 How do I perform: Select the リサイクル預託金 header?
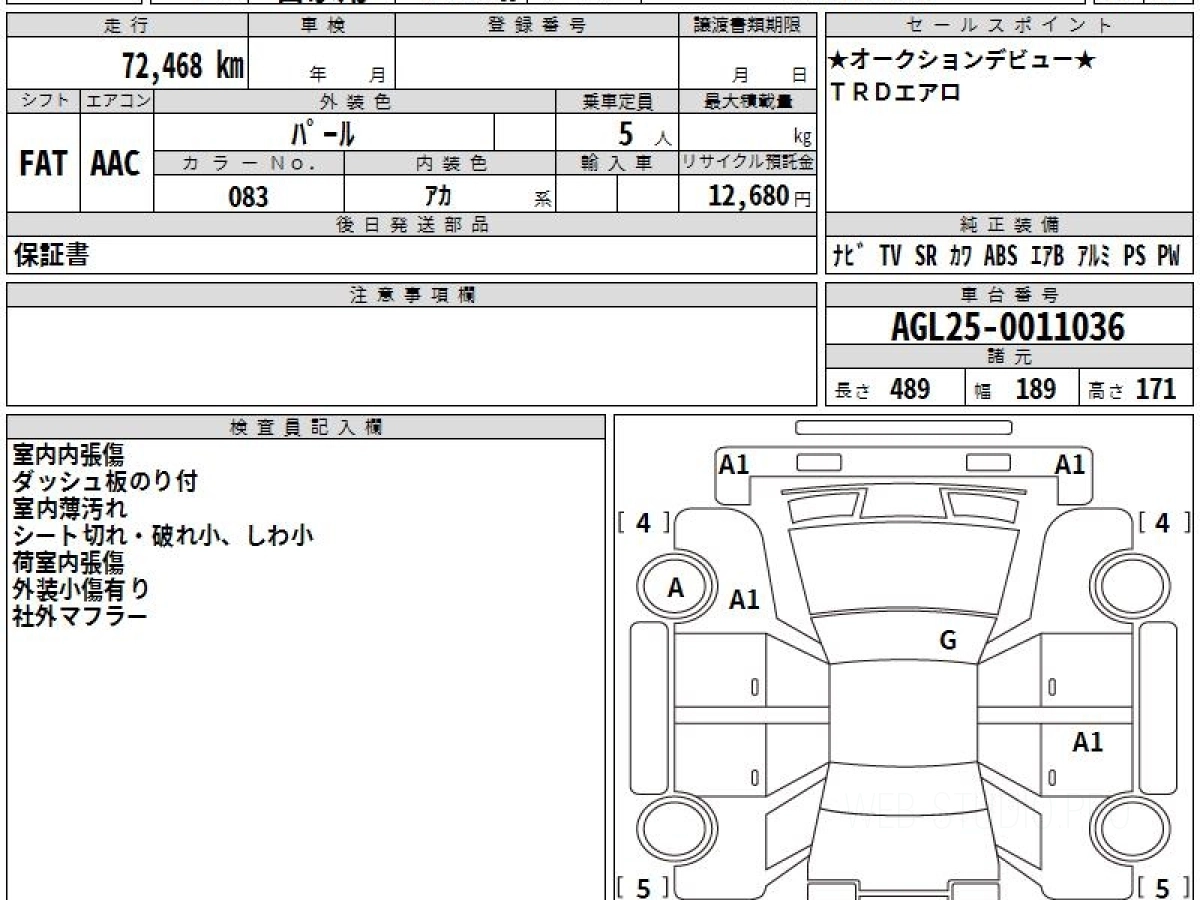pyautogui.click(x=748, y=163)
